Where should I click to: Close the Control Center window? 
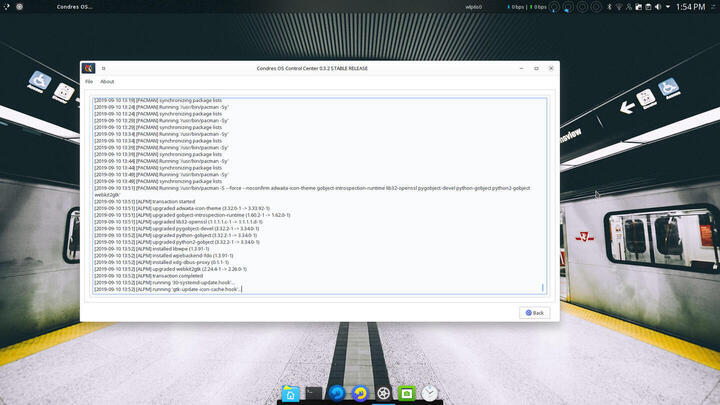(551, 68)
